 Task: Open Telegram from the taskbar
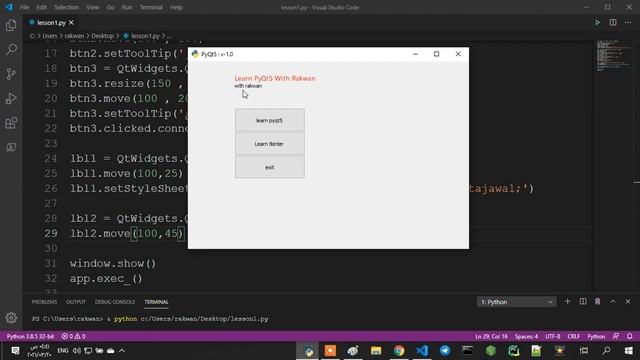click(445, 351)
